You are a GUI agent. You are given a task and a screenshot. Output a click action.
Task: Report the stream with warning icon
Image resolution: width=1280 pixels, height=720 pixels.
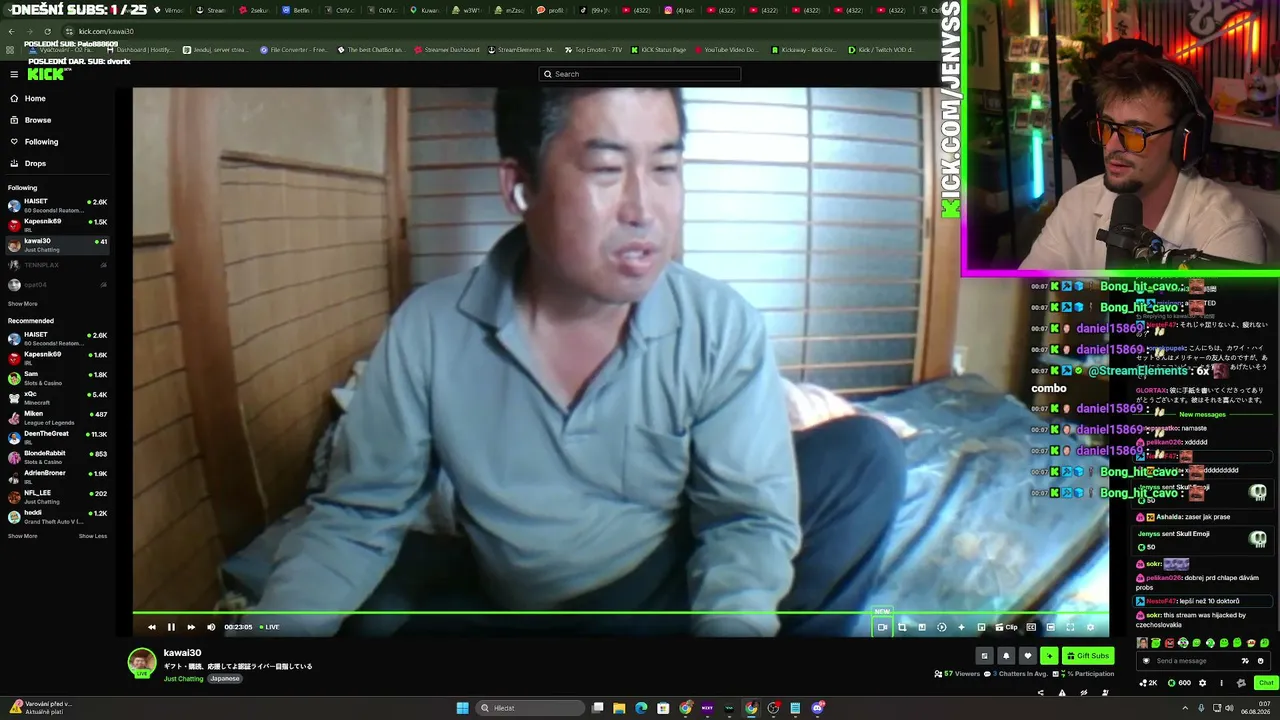1062,692
